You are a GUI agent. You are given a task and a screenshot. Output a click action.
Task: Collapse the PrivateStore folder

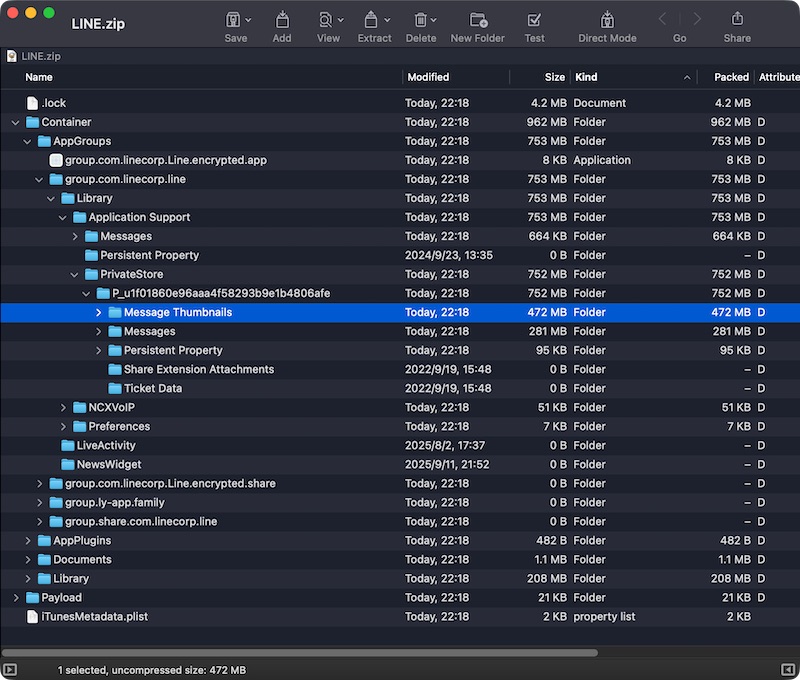click(x=74, y=275)
